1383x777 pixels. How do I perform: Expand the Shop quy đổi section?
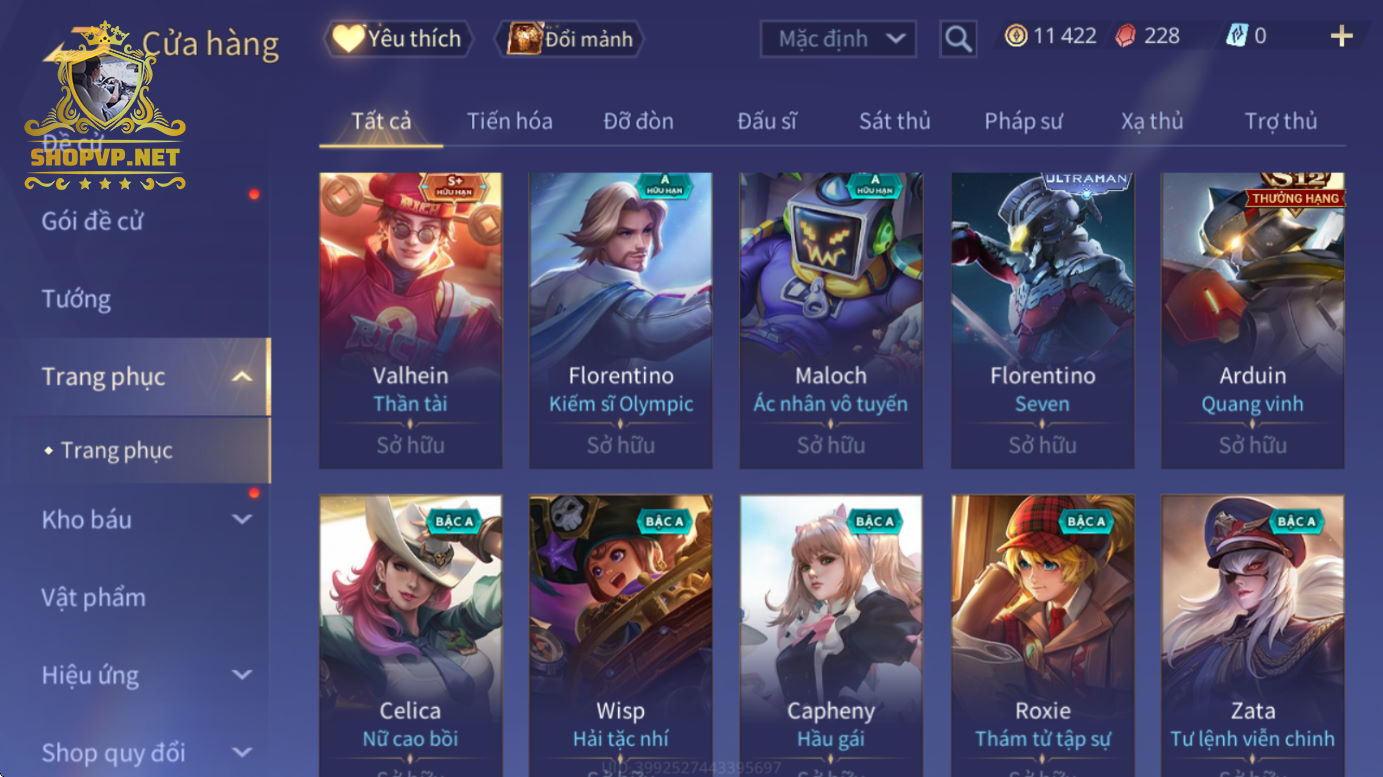coord(241,752)
